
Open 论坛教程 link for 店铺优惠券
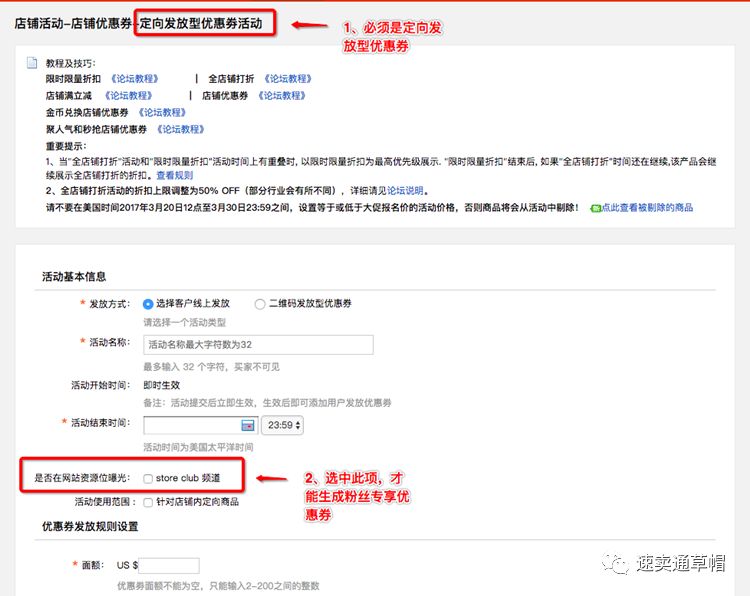[282, 96]
